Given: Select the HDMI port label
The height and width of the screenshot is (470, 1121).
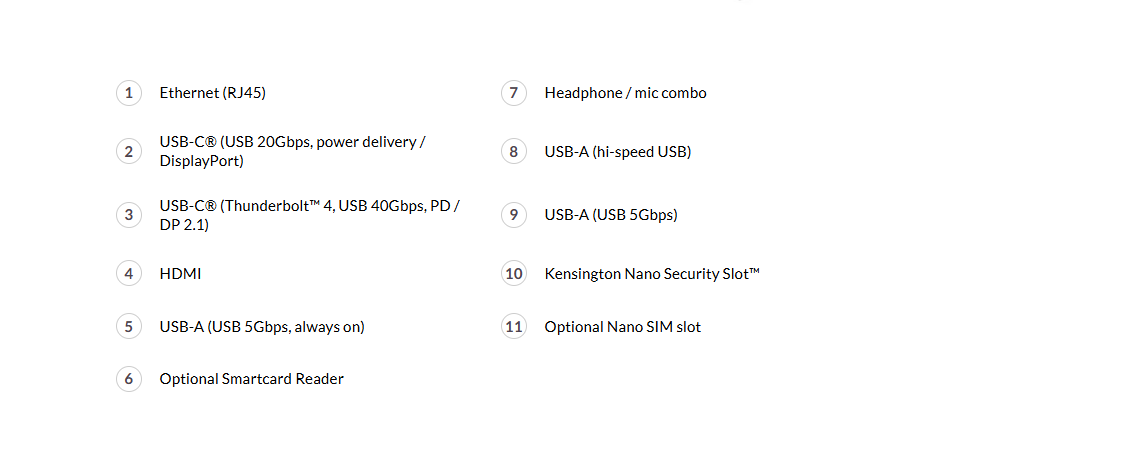Looking at the screenshot, I should coord(180,273).
